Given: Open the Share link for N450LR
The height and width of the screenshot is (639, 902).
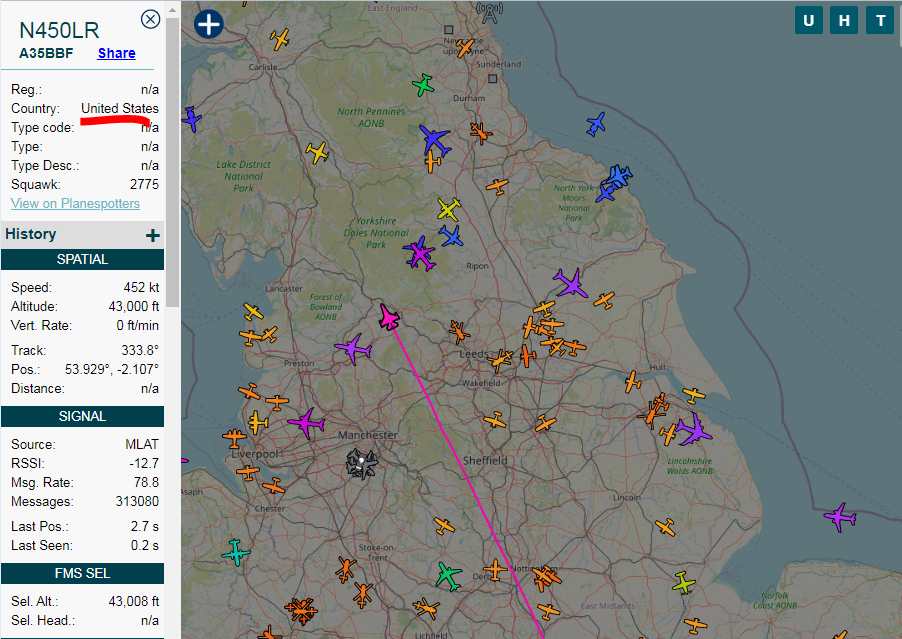Looking at the screenshot, I should point(117,53).
